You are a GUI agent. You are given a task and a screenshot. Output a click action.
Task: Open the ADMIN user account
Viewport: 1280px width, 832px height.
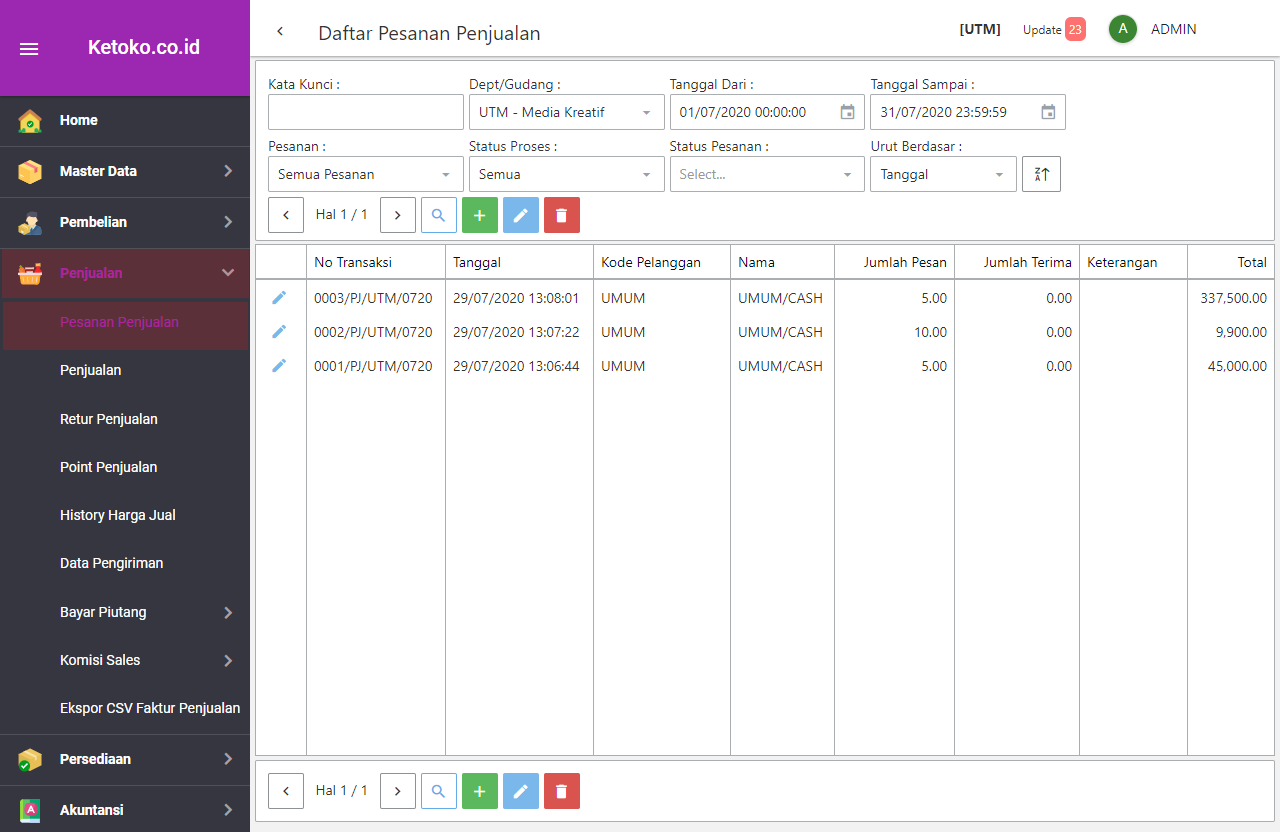pos(1172,30)
